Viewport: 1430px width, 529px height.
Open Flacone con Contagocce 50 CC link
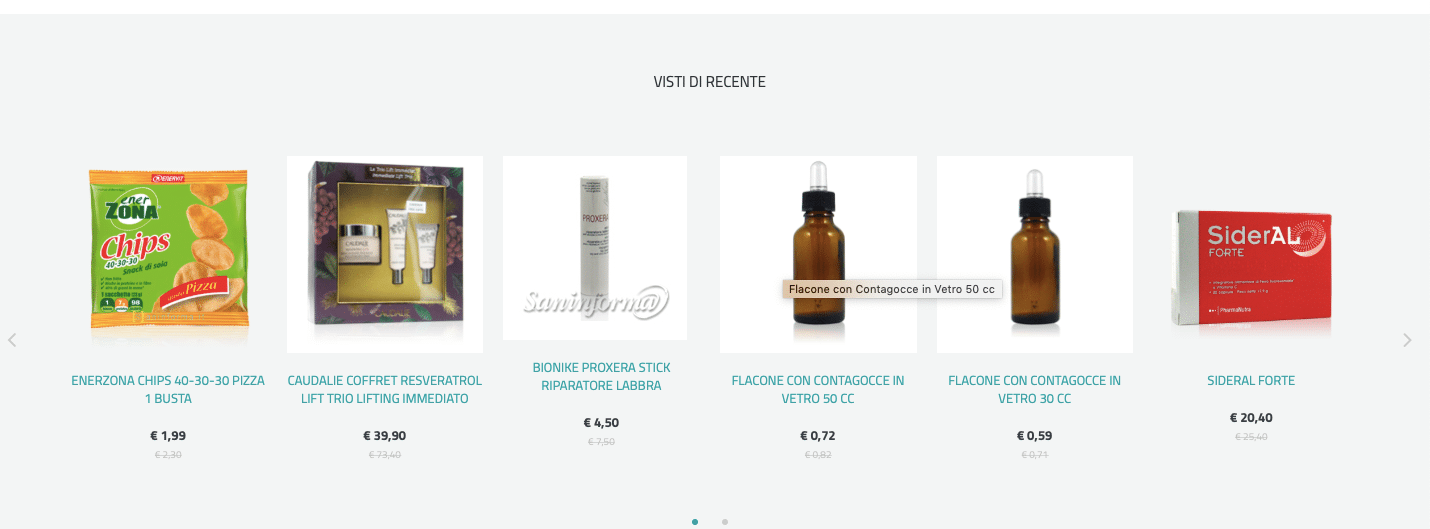click(818, 390)
